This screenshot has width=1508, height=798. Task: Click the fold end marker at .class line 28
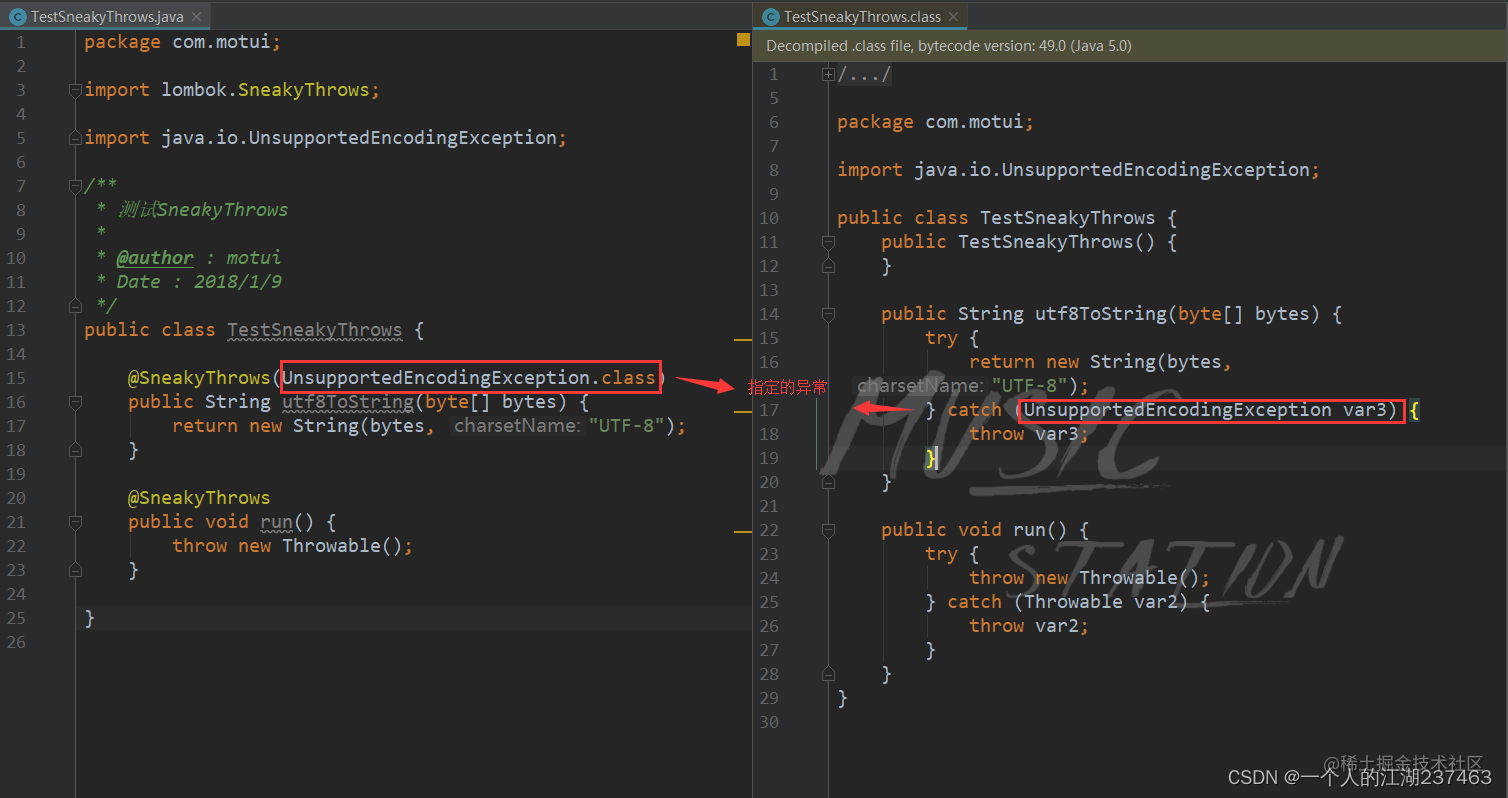tap(828, 674)
